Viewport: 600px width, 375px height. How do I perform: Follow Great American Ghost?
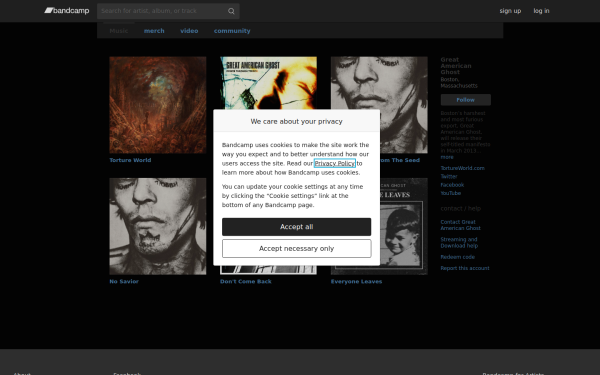[x=465, y=99]
